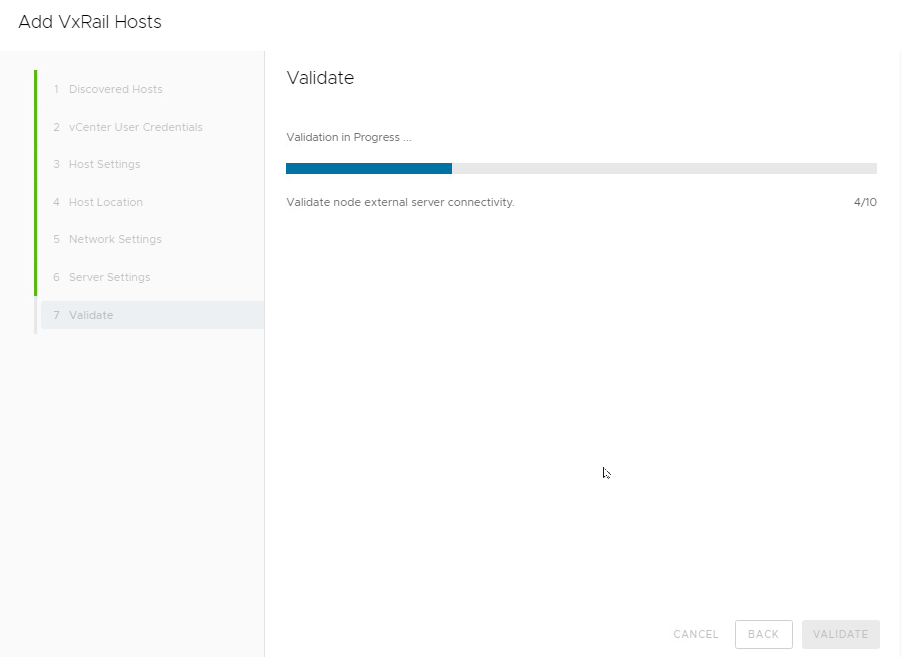Open the Host Location step
Viewport: 902px width, 657px height.
(x=98, y=202)
